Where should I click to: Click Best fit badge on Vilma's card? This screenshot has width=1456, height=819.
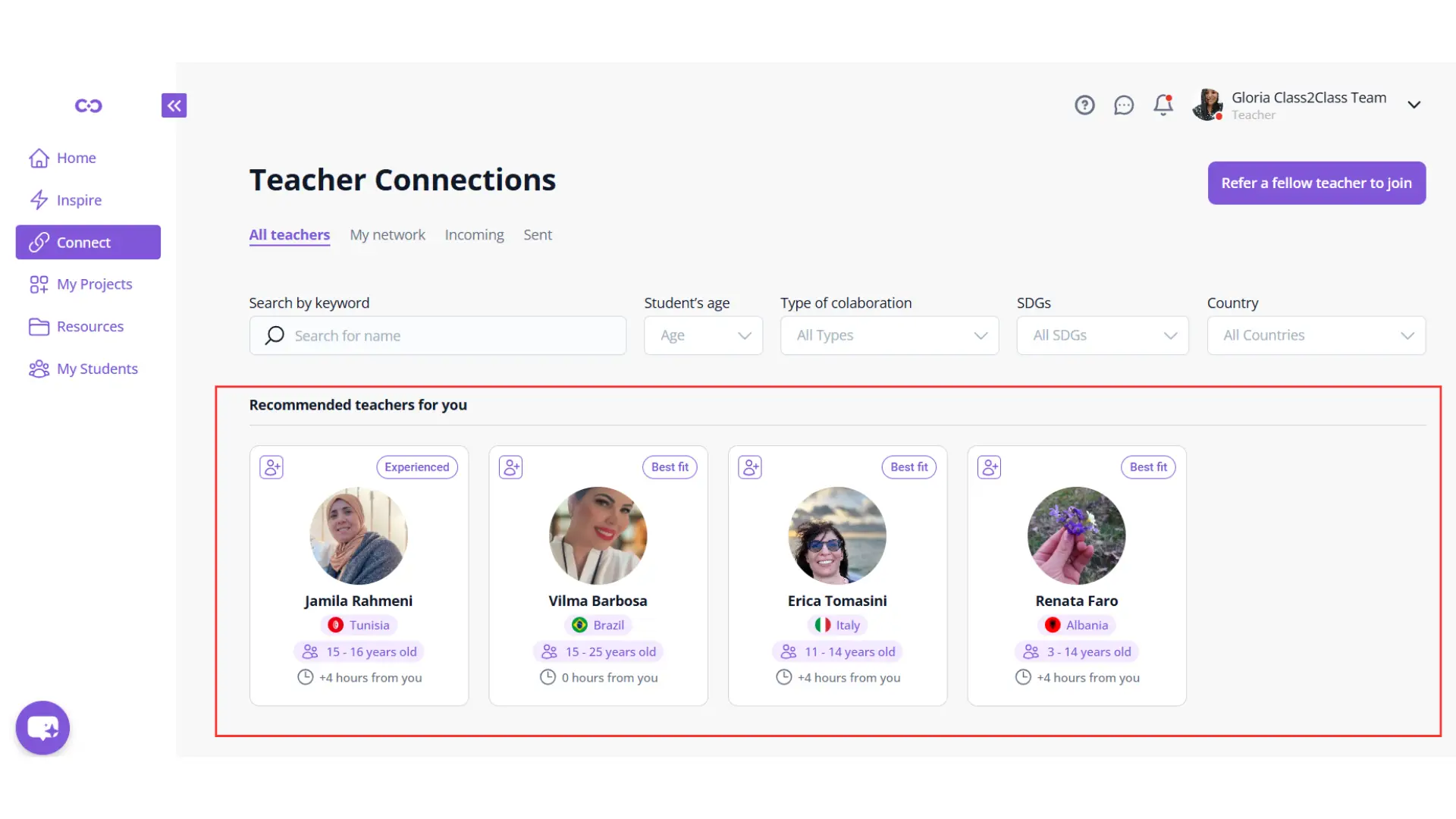click(670, 467)
